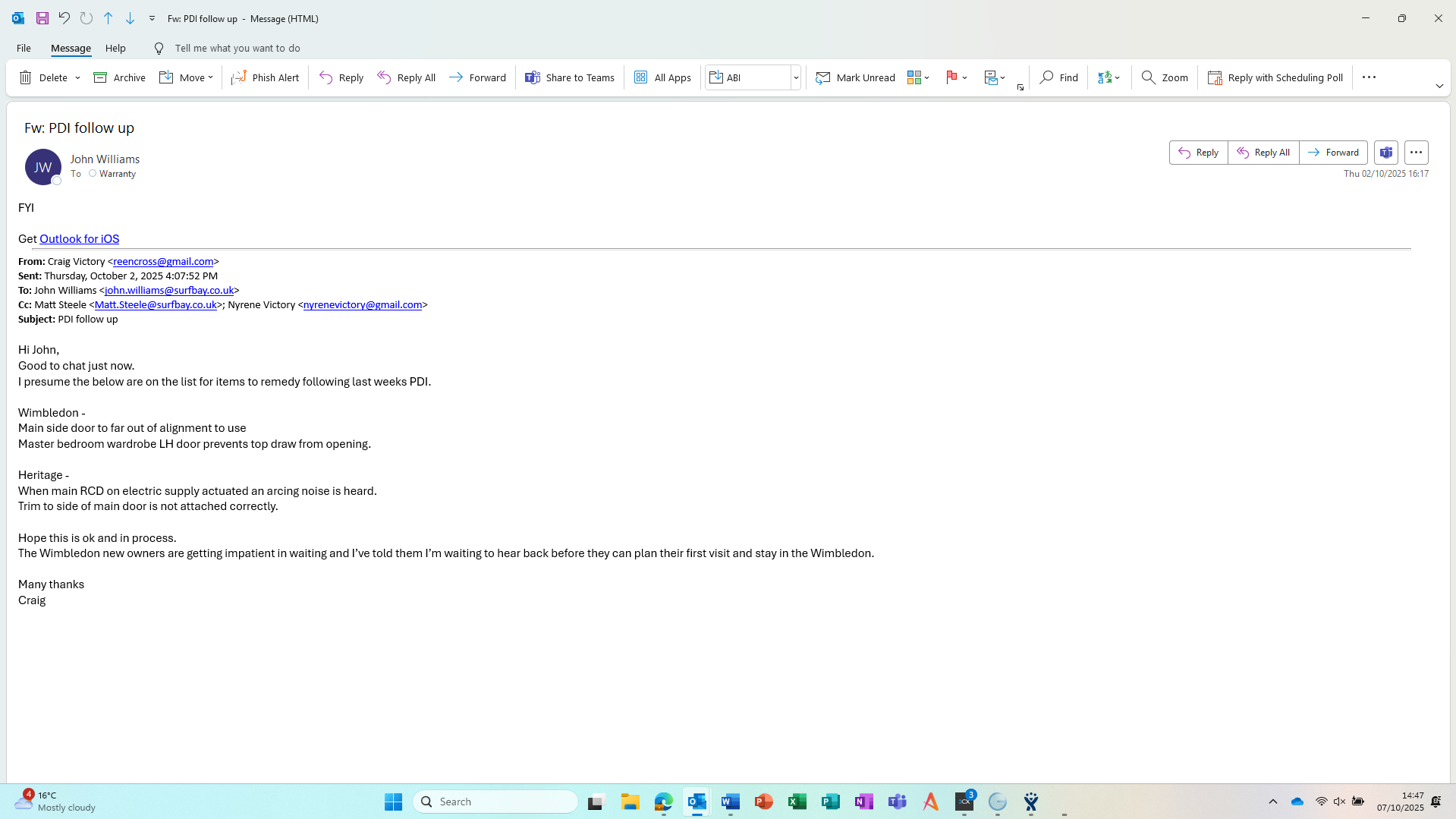Open the Assign Policy dropdown

[995, 77]
